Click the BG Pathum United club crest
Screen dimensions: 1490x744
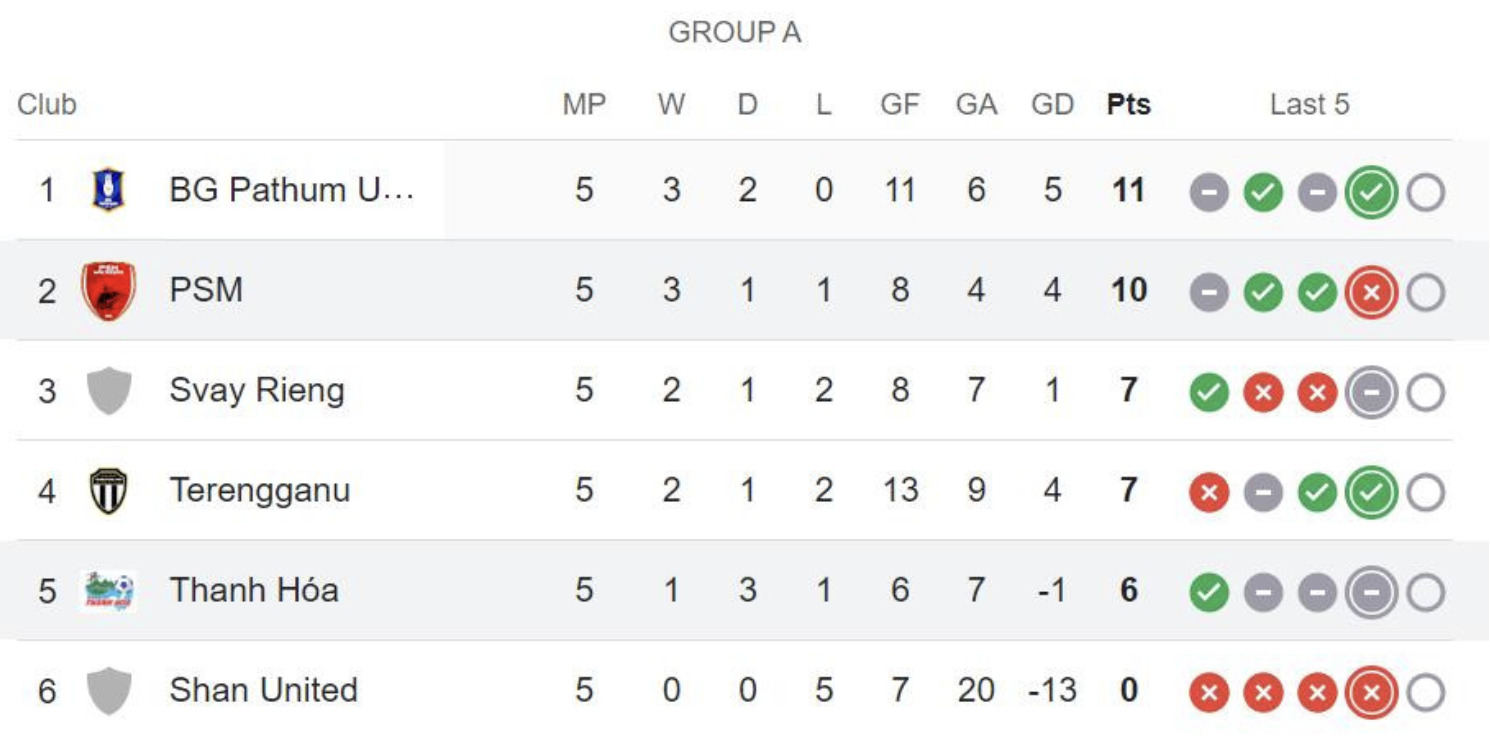pos(108,190)
